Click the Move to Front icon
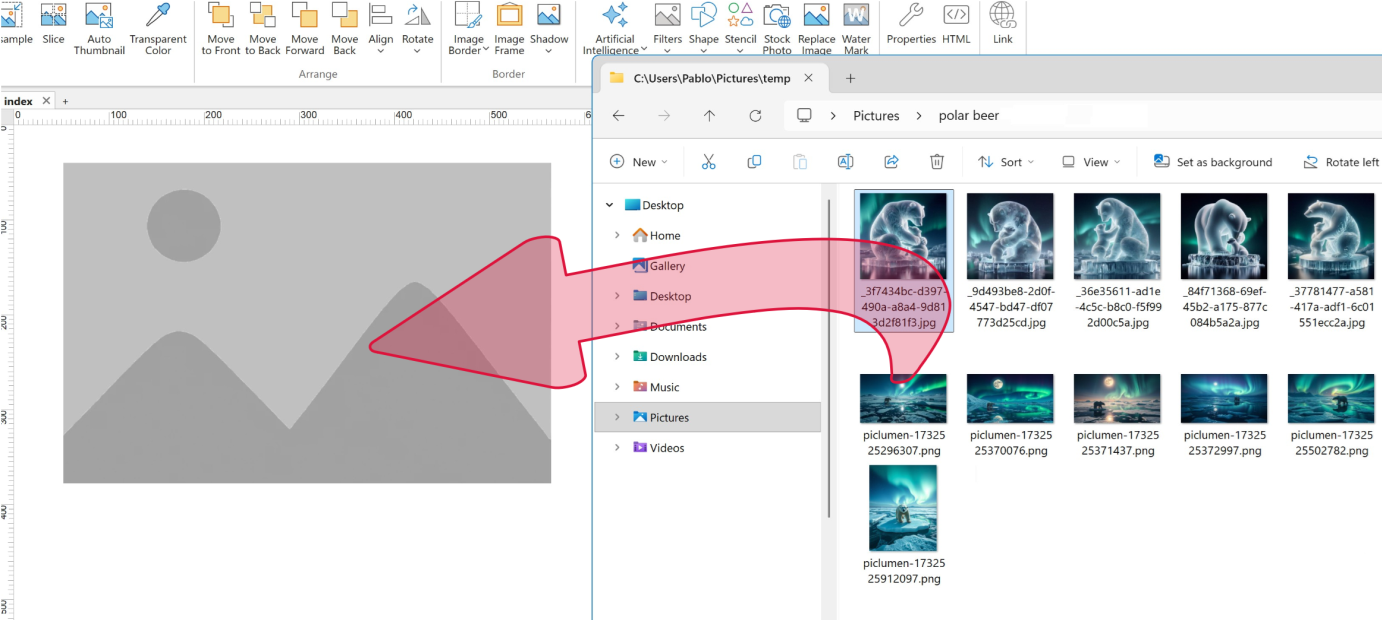Viewport: 1383px width, 621px height. pyautogui.click(x=221, y=17)
